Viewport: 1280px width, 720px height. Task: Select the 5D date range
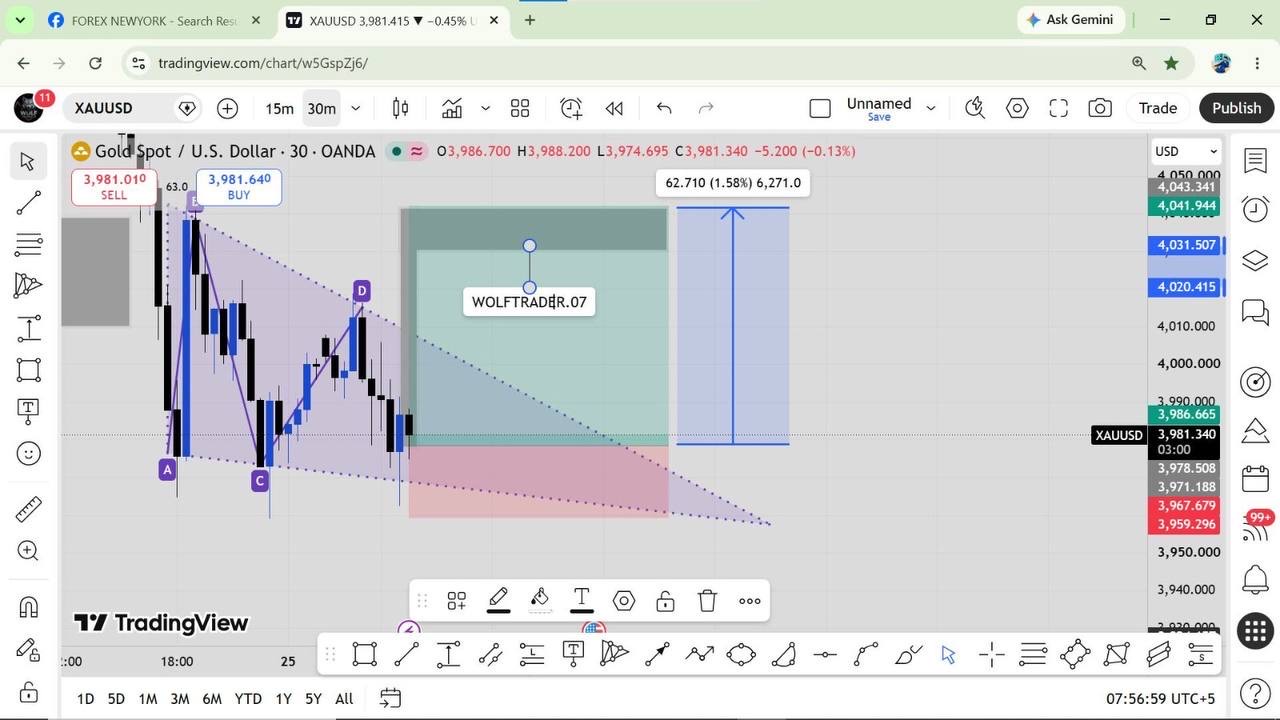(116, 698)
